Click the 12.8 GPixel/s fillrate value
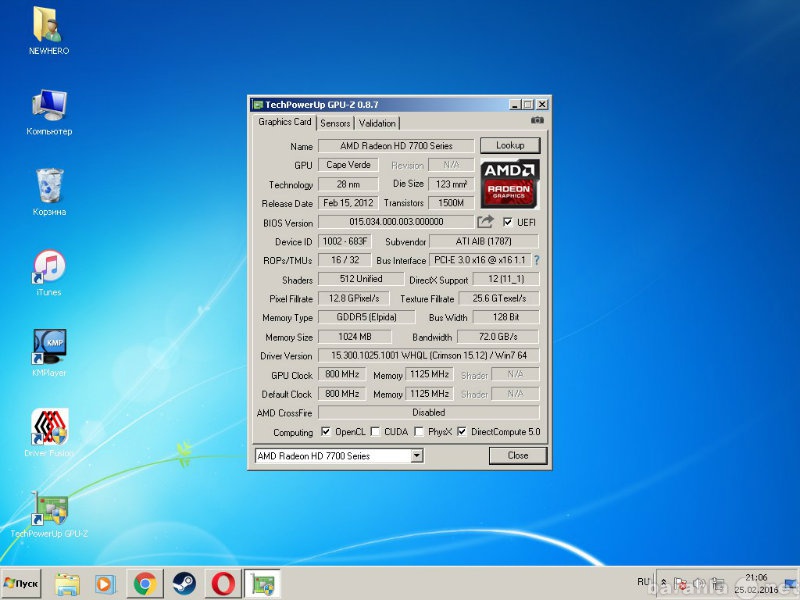The height and width of the screenshot is (600, 800). (354, 298)
